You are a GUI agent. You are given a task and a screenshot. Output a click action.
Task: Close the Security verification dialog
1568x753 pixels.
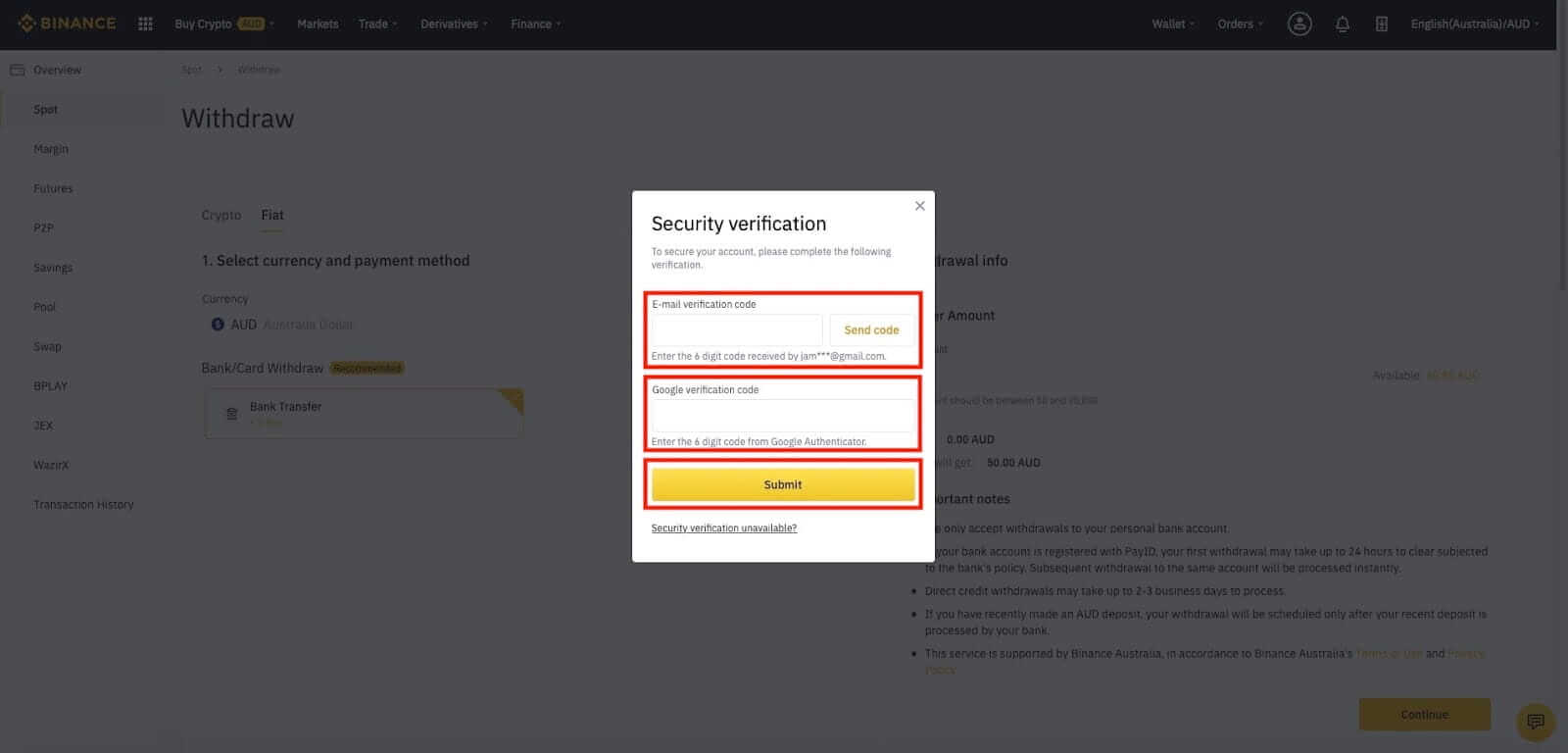(919, 206)
